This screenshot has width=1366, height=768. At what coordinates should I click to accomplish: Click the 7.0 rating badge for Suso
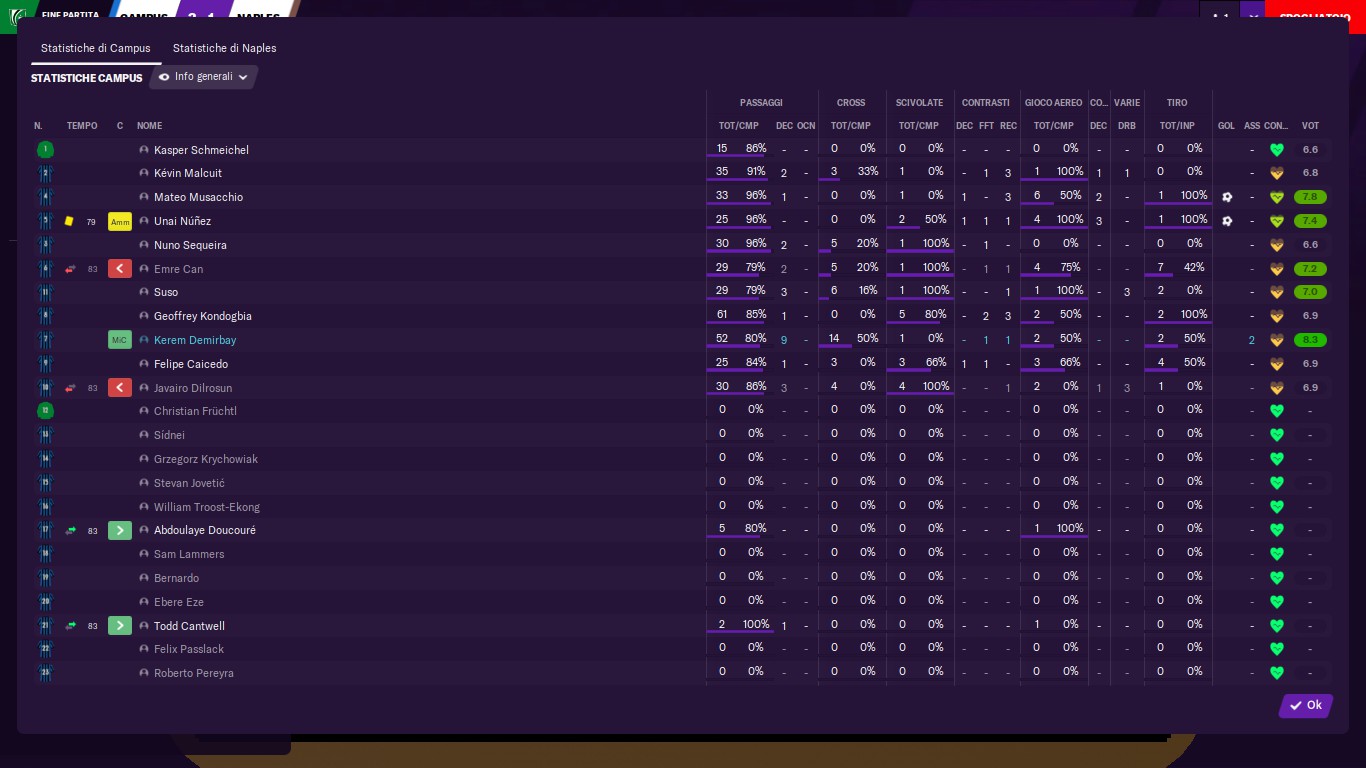pyautogui.click(x=1310, y=292)
